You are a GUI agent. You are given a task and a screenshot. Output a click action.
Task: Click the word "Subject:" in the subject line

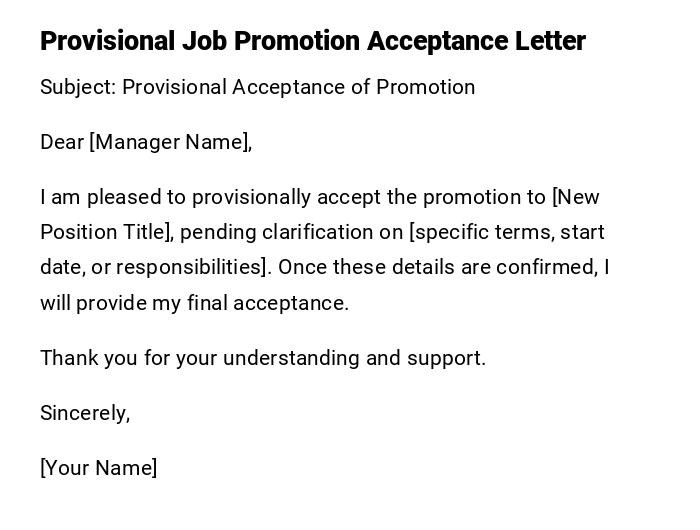coord(78,87)
